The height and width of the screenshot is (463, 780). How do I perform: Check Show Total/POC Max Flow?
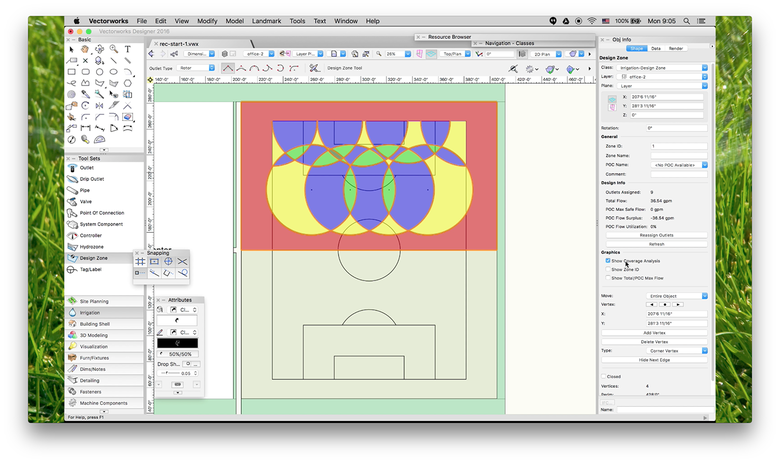(x=606, y=277)
